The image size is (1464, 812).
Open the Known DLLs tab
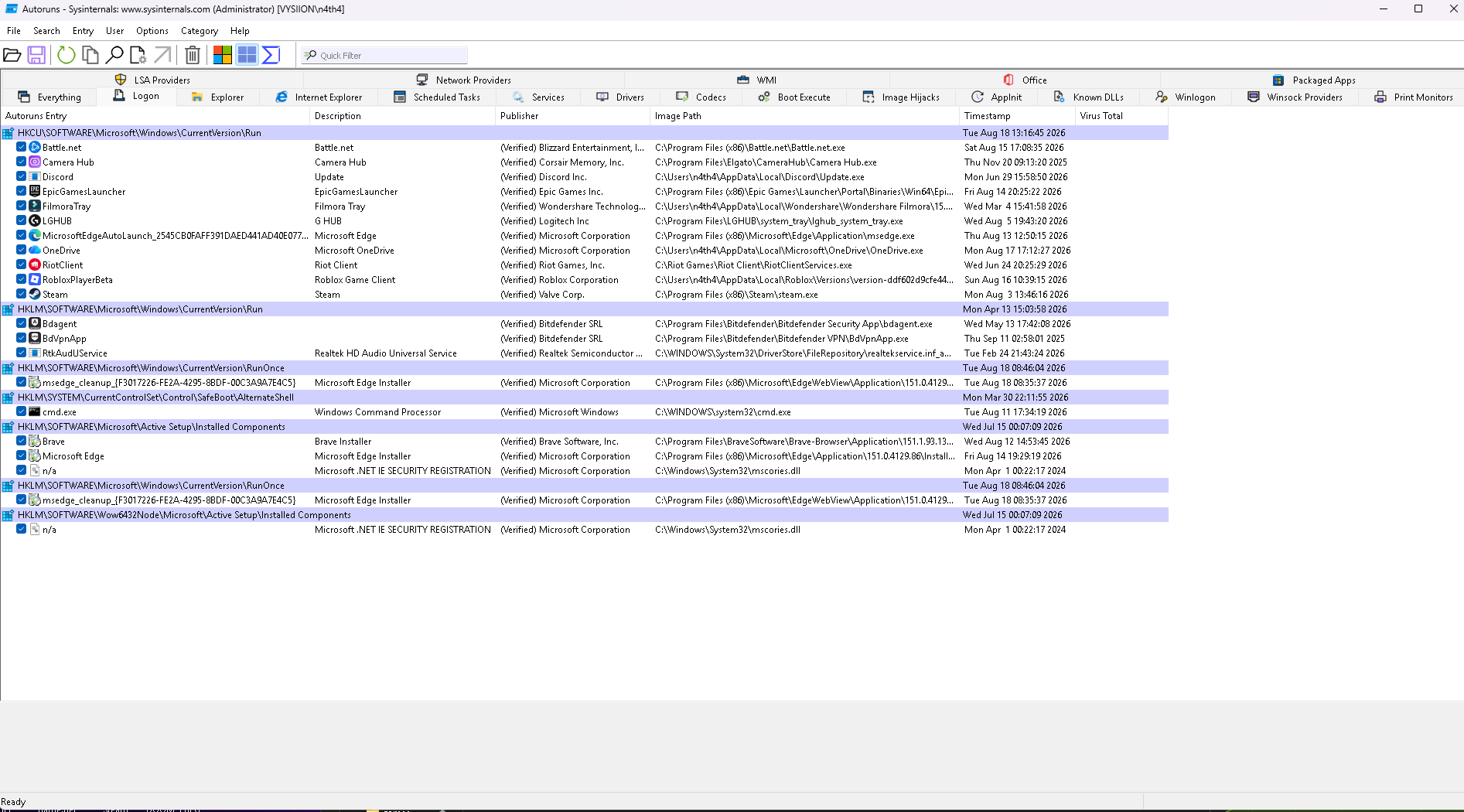[x=1089, y=97]
